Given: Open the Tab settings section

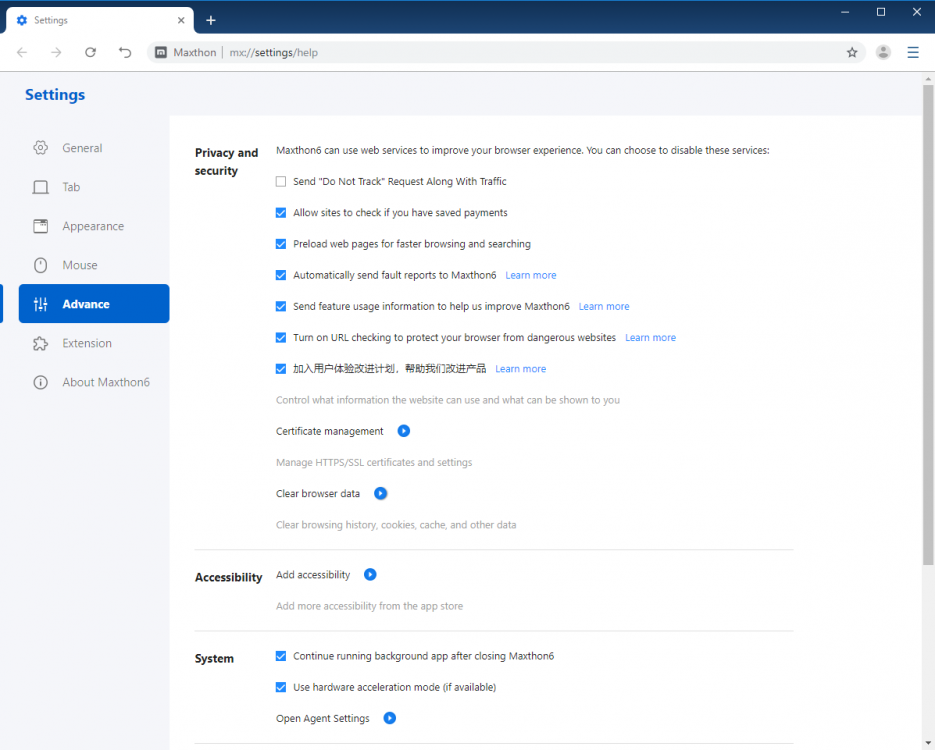Looking at the screenshot, I should (x=41, y=186).
